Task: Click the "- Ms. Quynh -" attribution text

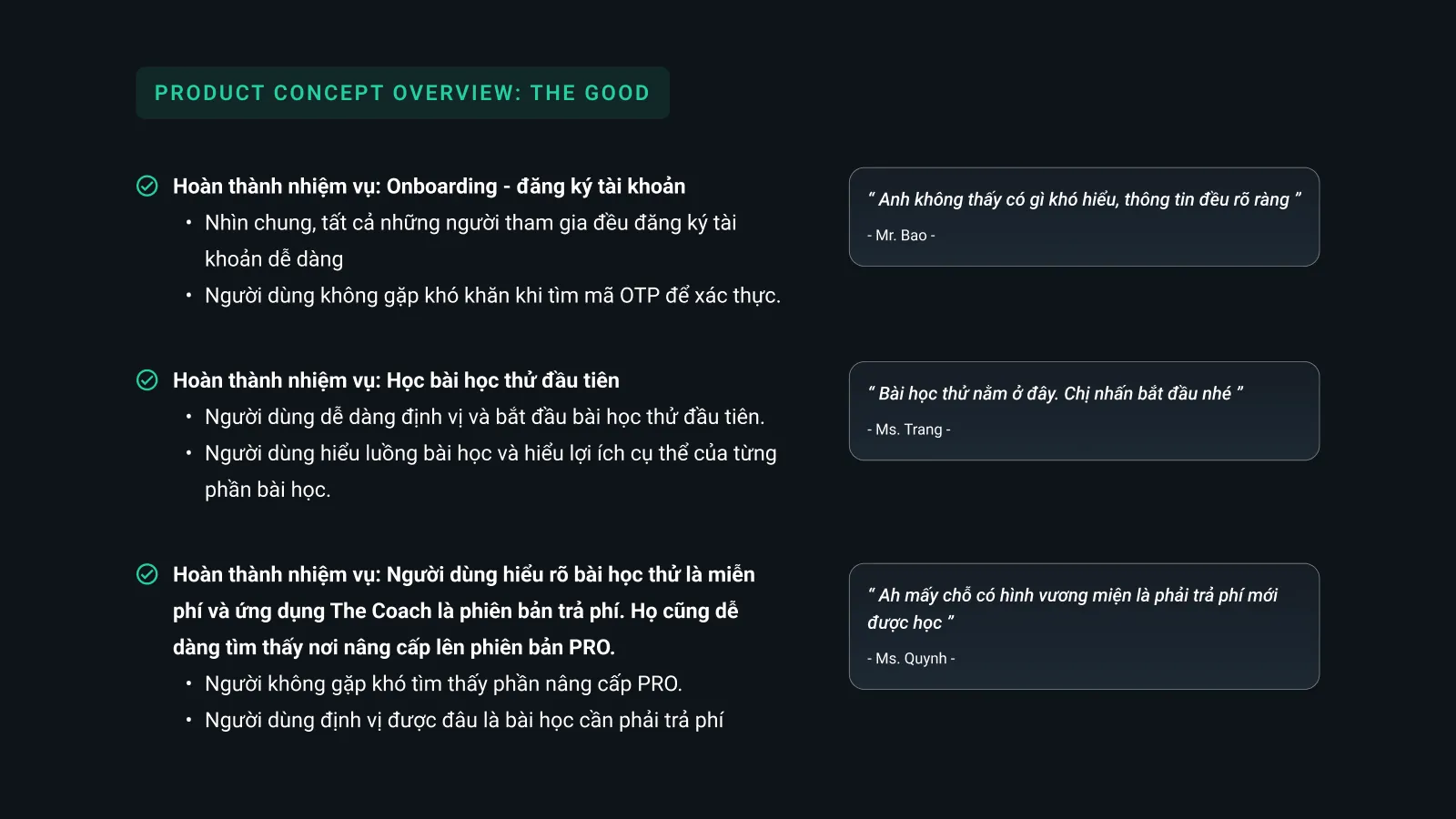Action: pyautogui.click(x=911, y=658)
